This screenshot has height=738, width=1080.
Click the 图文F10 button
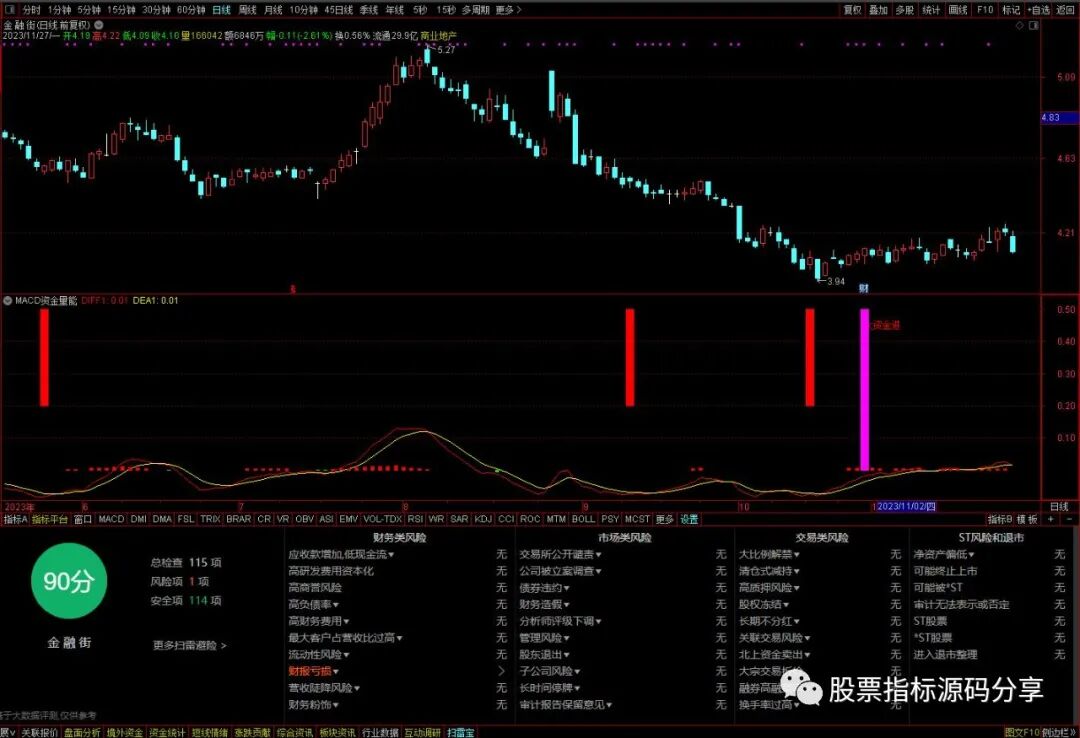point(1021,732)
